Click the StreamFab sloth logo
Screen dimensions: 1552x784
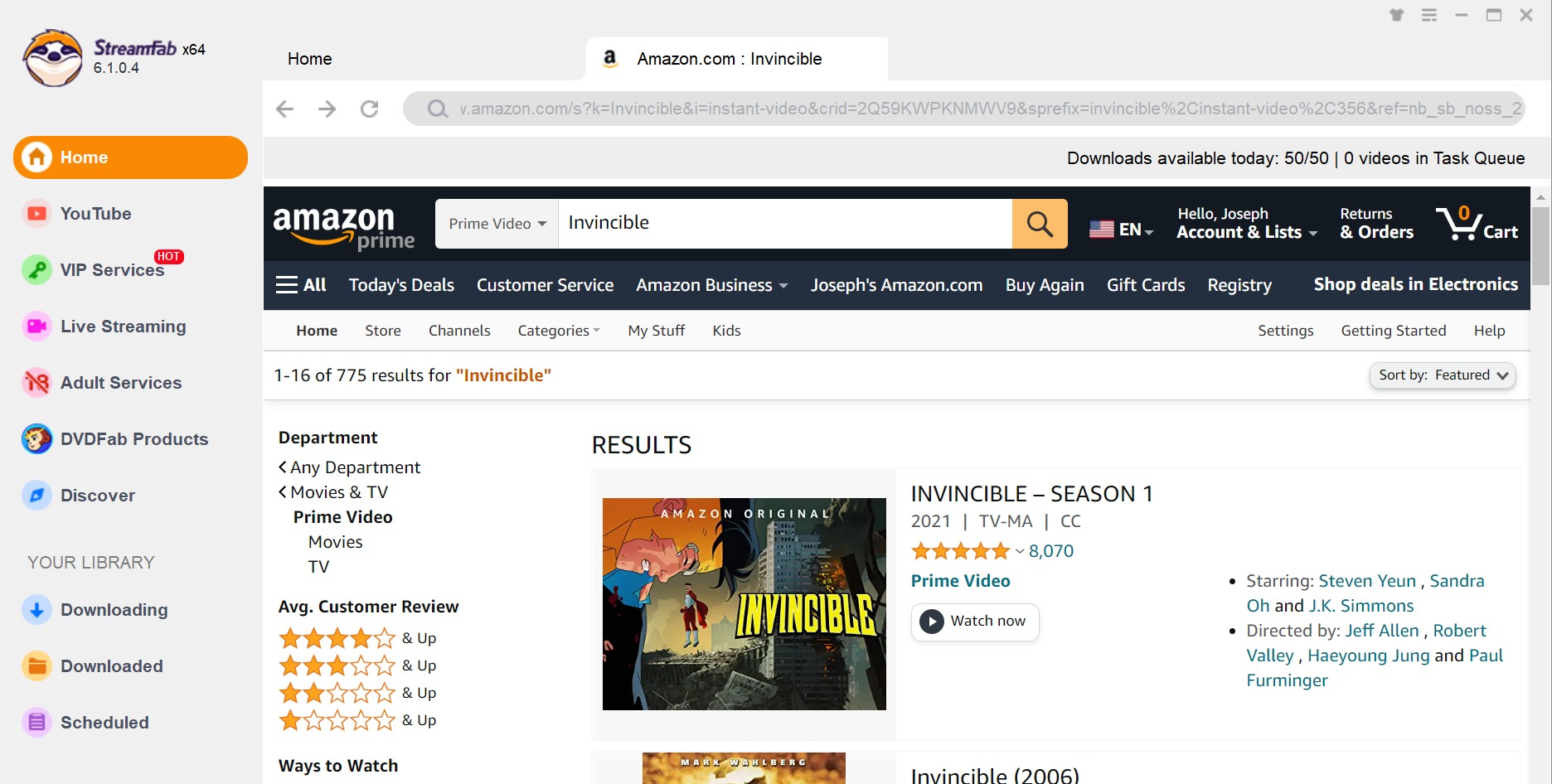tap(53, 58)
